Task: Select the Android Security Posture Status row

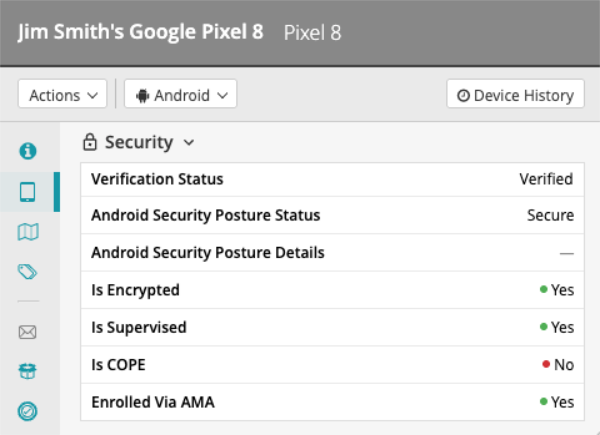Action: pos(331,216)
